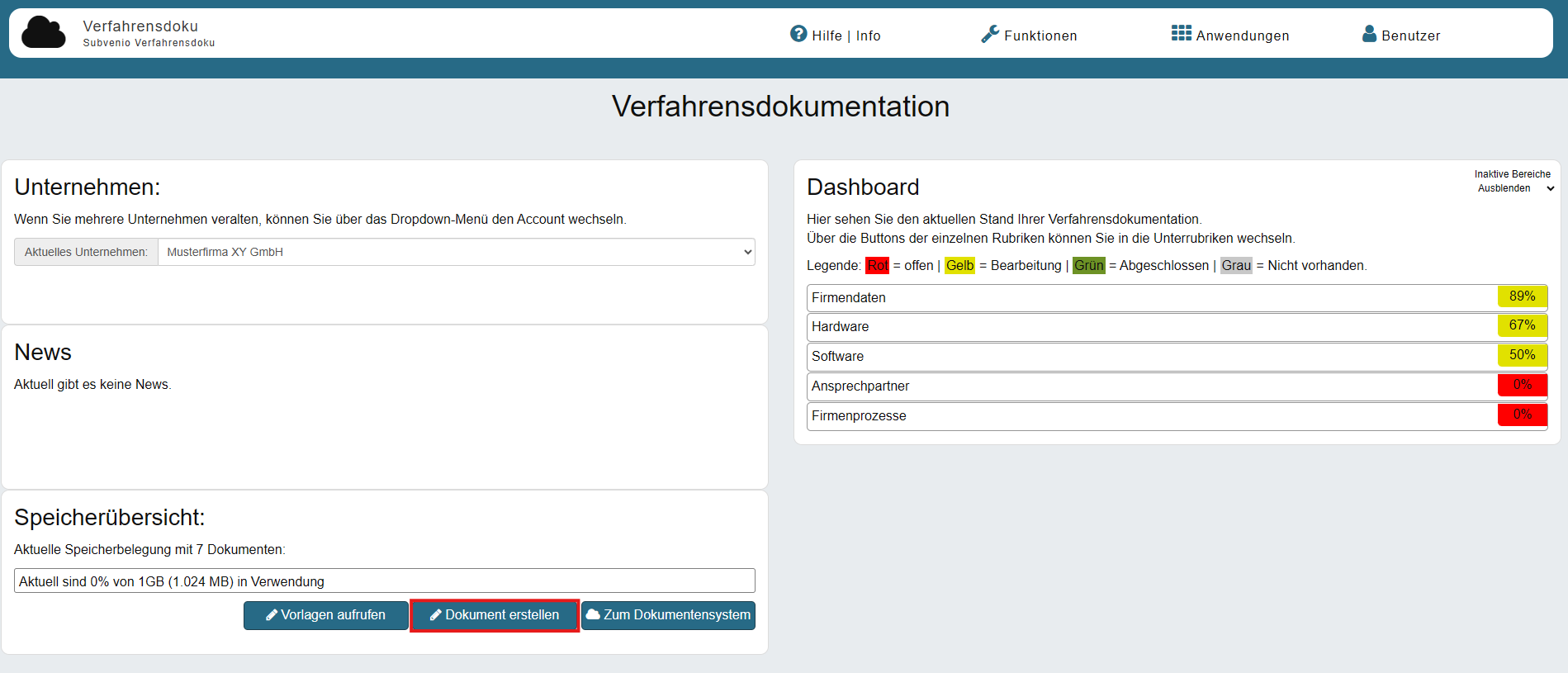Click the 50% Software progress badge
The width and height of the screenshot is (1568, 673).
(x=1523, y=355)
